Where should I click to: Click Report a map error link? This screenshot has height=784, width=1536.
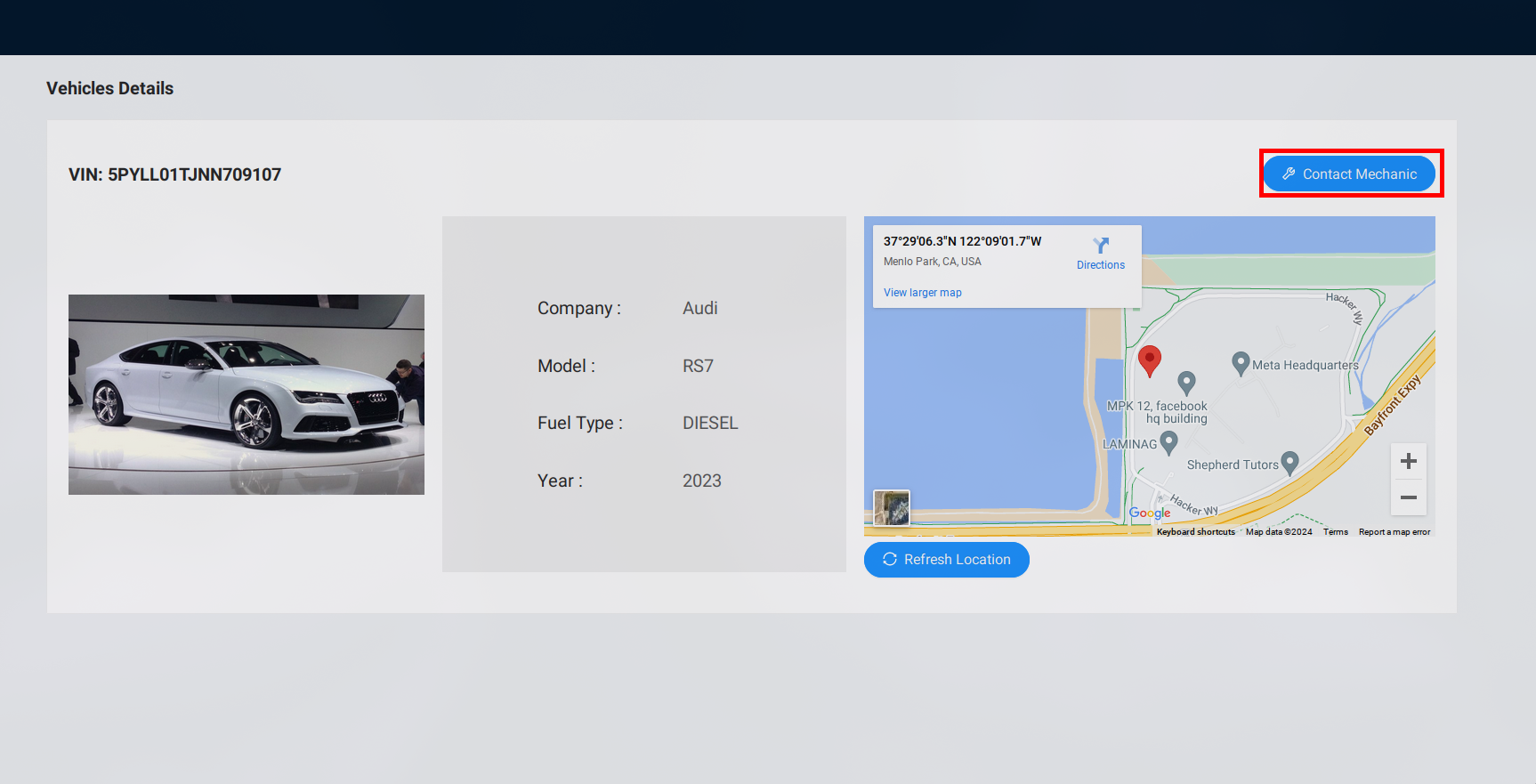click(1394, 532)
